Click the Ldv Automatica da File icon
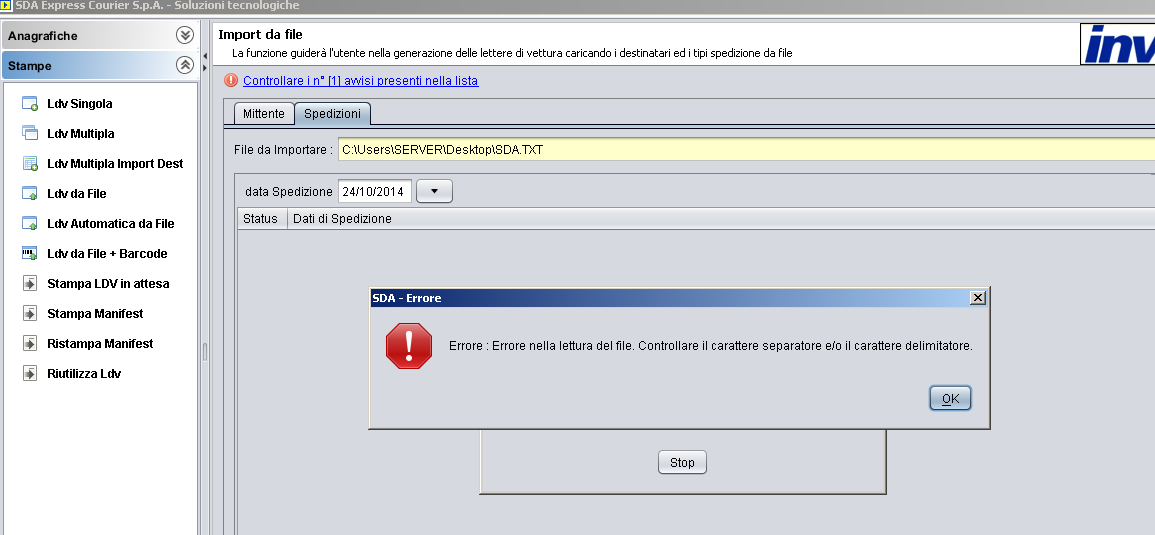This screenshot has width=1155, height=535. click(29, 223)
